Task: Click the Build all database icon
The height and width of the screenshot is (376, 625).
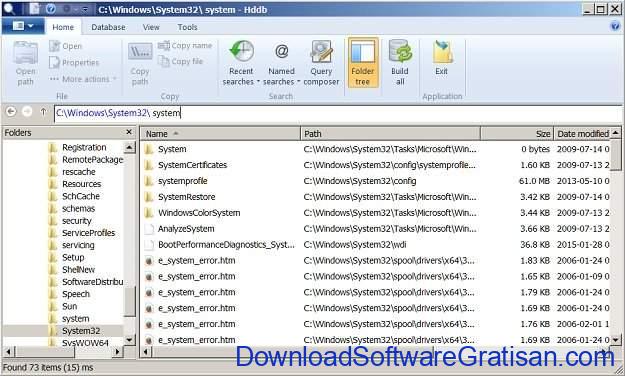Action: coord(400,63)
